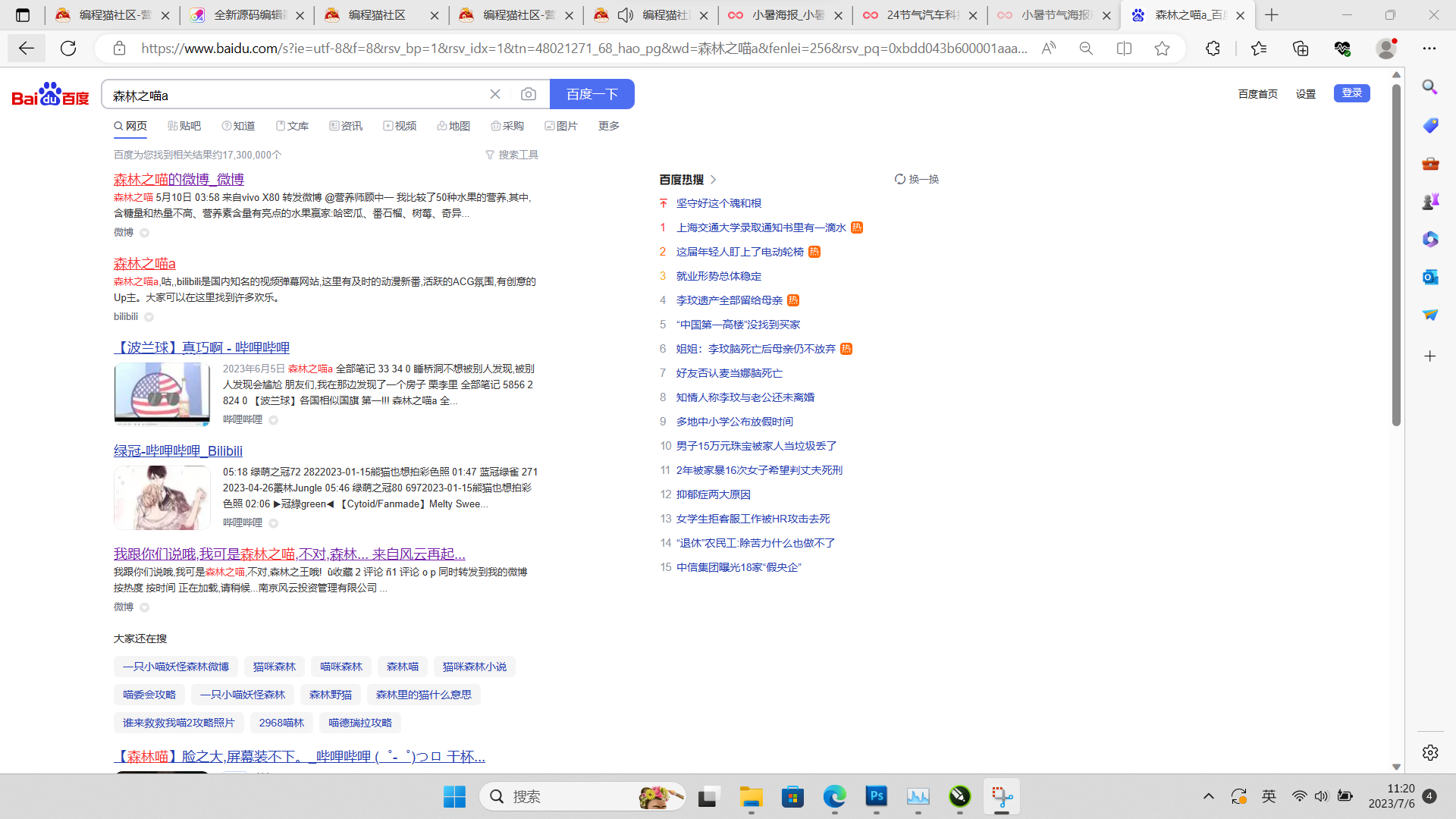Open hot search 就业形势总体稳定
Image resolution: width=1456 pixels, height=819 pixels.
tap(719, 276)
